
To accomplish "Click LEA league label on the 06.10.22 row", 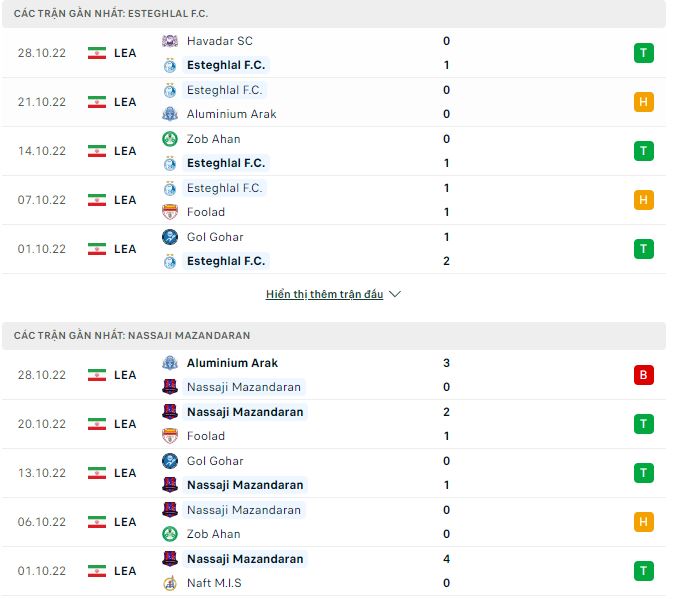I will (125, 522).
